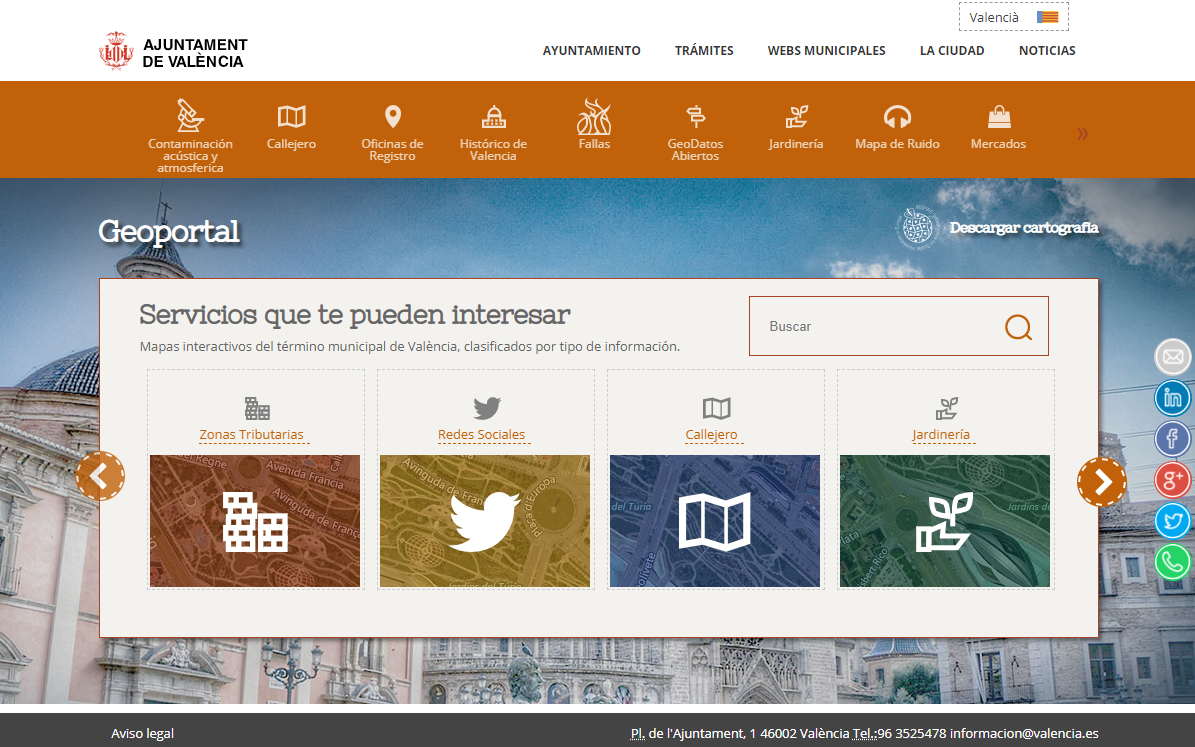The width and height of the screenshot is (1195, 747).
Task: Select the Fallas icon in the orange bar
Action: (594, 117)
